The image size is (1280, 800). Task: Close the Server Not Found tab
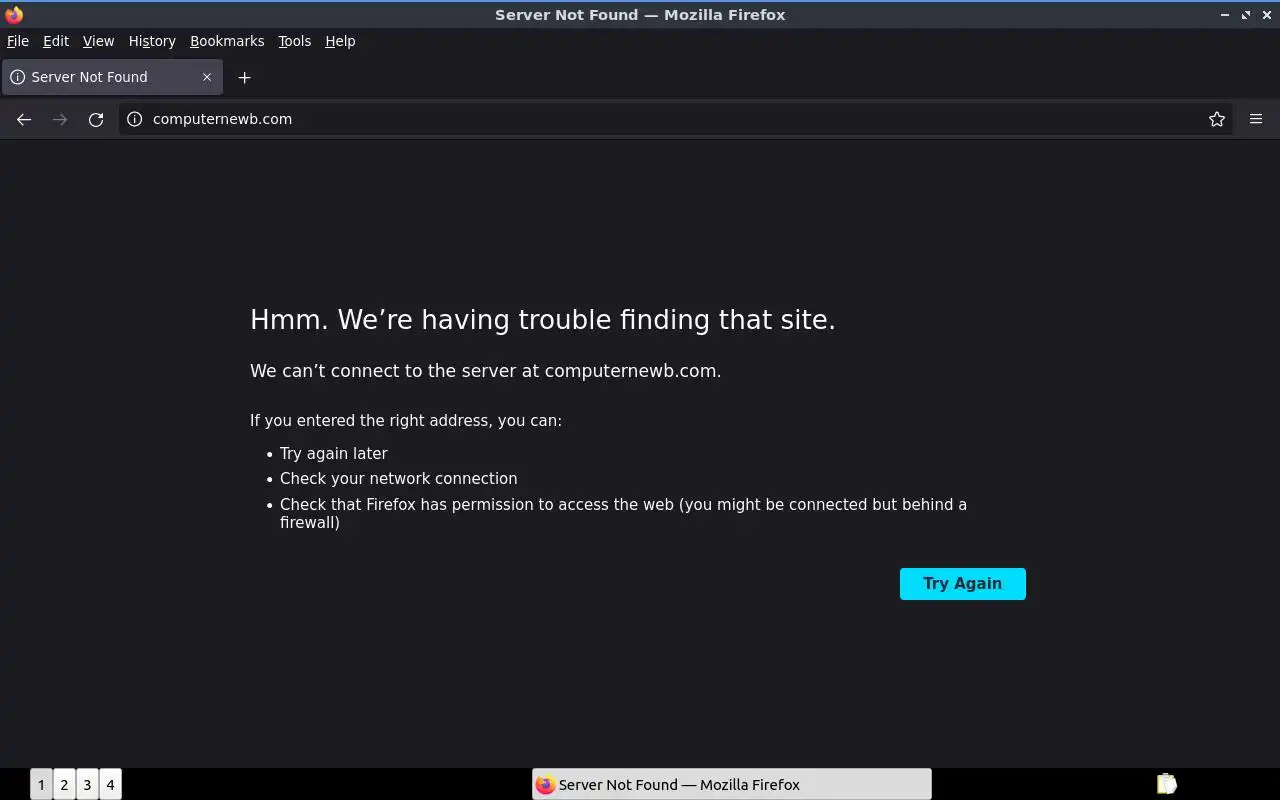click(x=207, y=77)
